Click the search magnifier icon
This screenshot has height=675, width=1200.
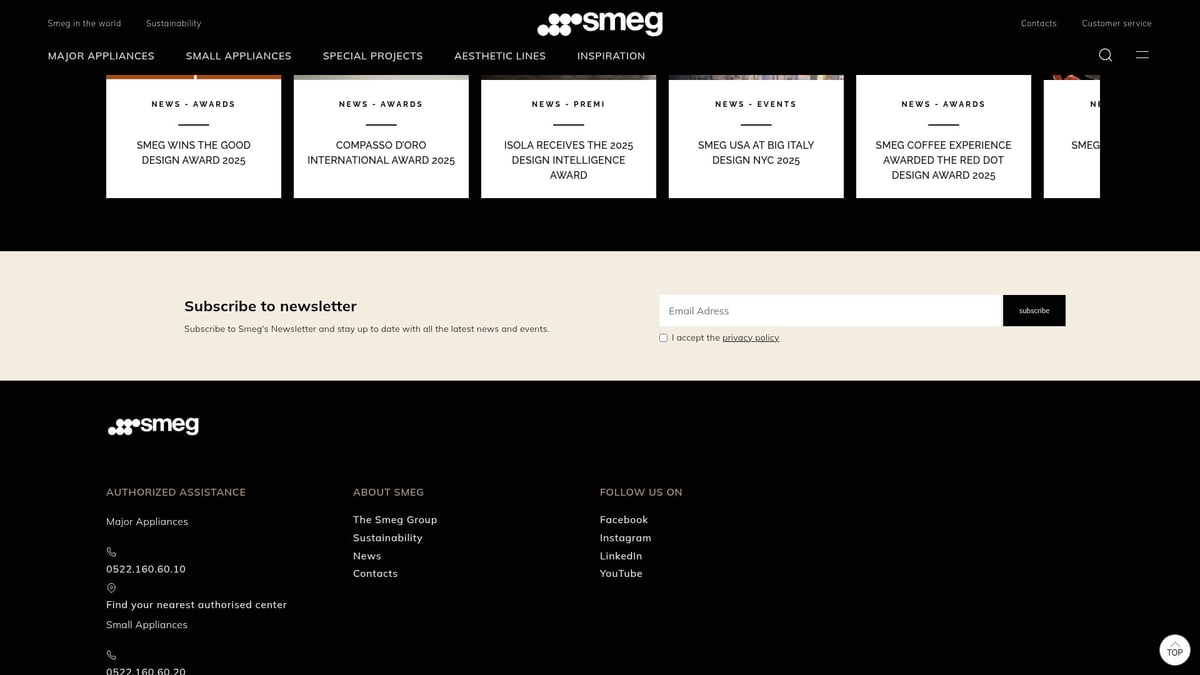point(1105,55)
